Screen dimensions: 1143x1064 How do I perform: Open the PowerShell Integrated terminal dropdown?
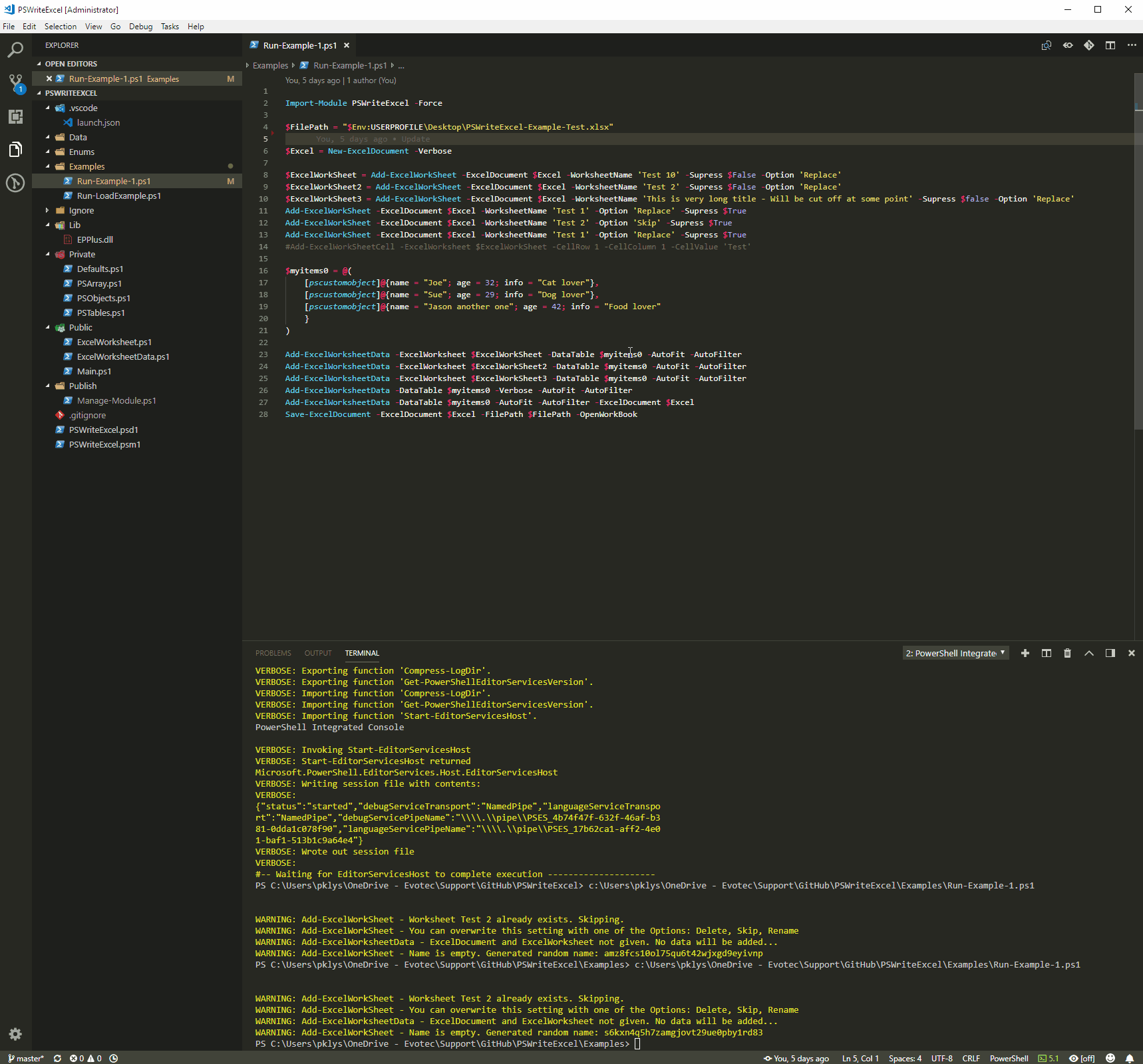(x=955, y=653)
